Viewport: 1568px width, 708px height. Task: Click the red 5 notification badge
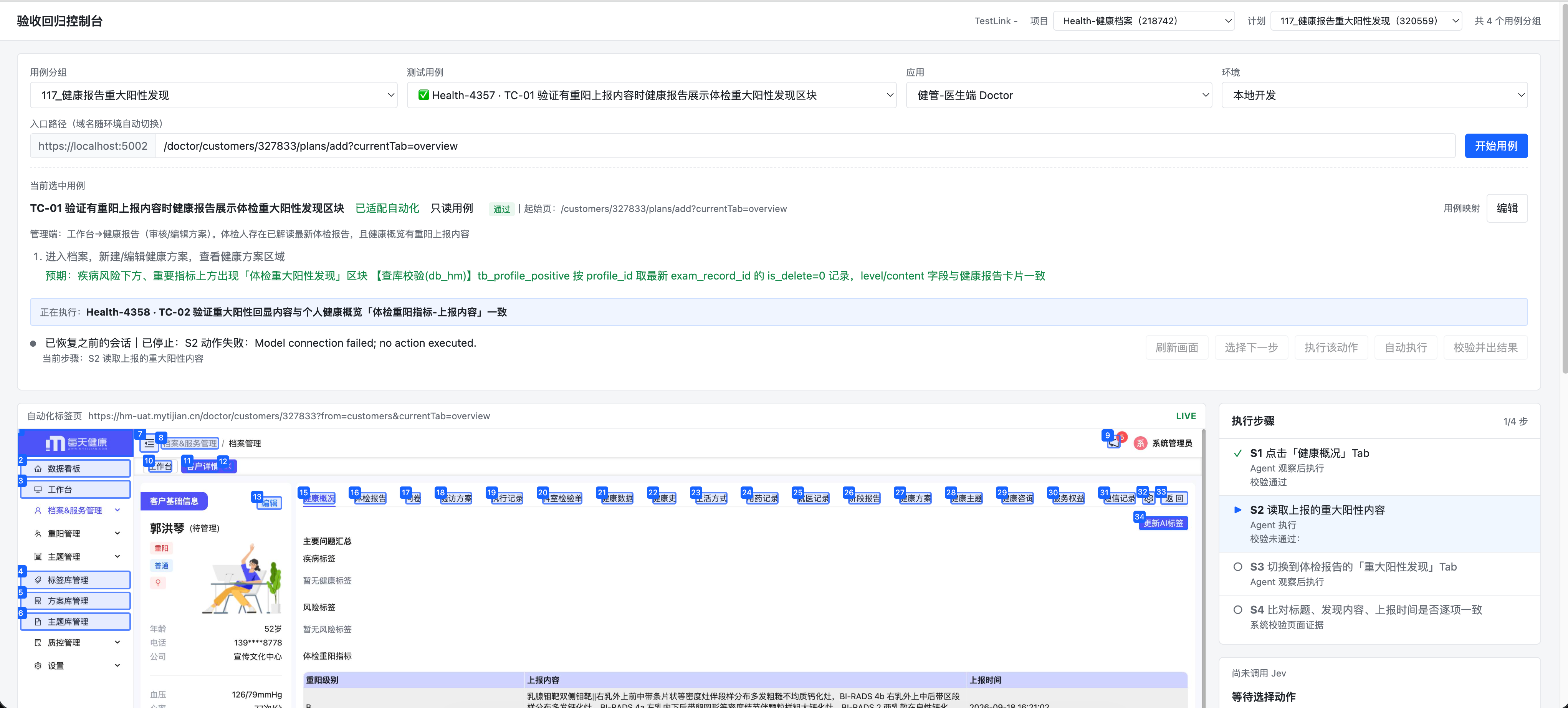(1122, 437)
